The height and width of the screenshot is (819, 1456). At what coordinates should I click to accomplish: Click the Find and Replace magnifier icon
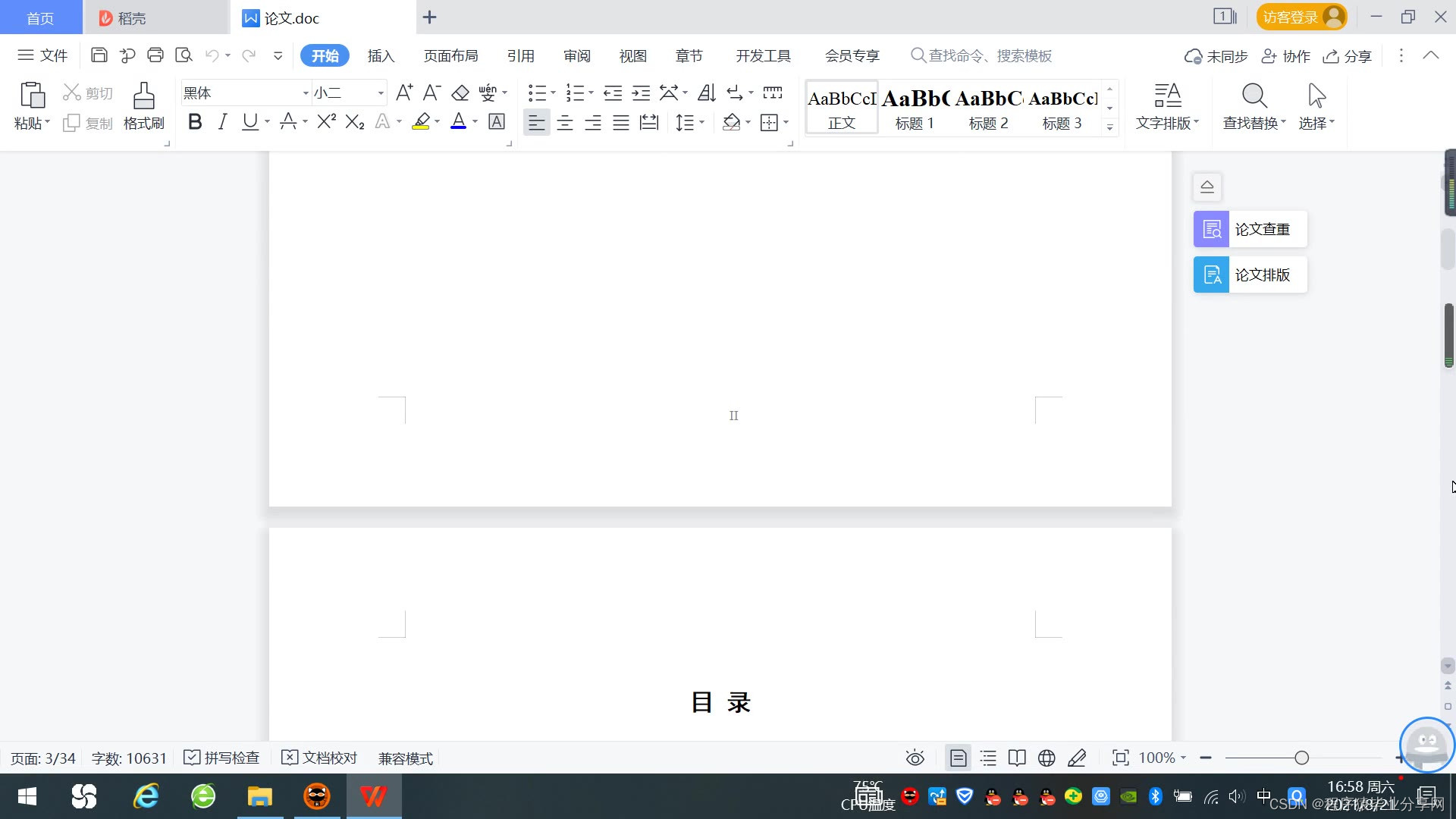click(1254, 97)
